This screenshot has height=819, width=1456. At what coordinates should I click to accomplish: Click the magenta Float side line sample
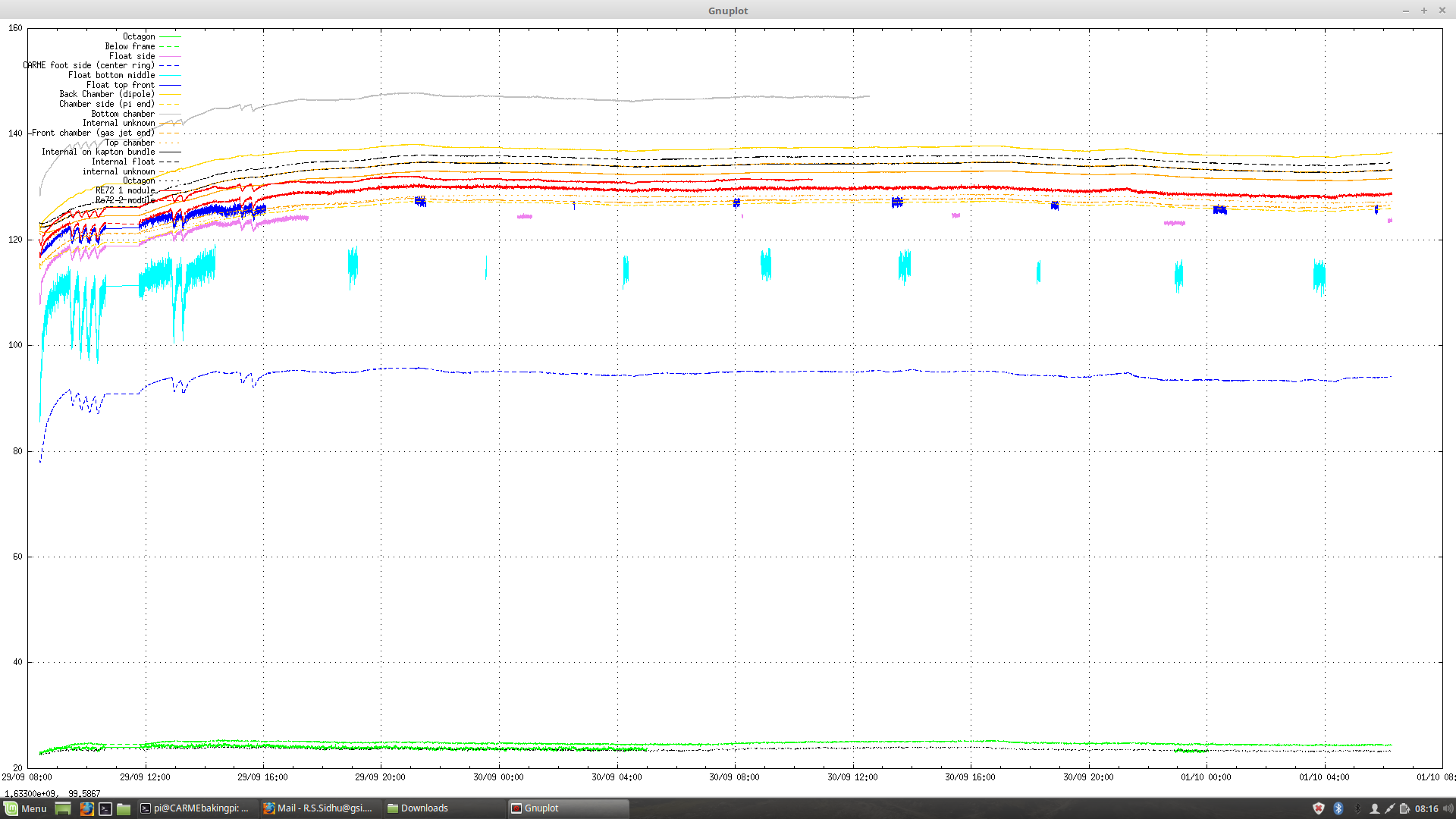click(169, 56)
